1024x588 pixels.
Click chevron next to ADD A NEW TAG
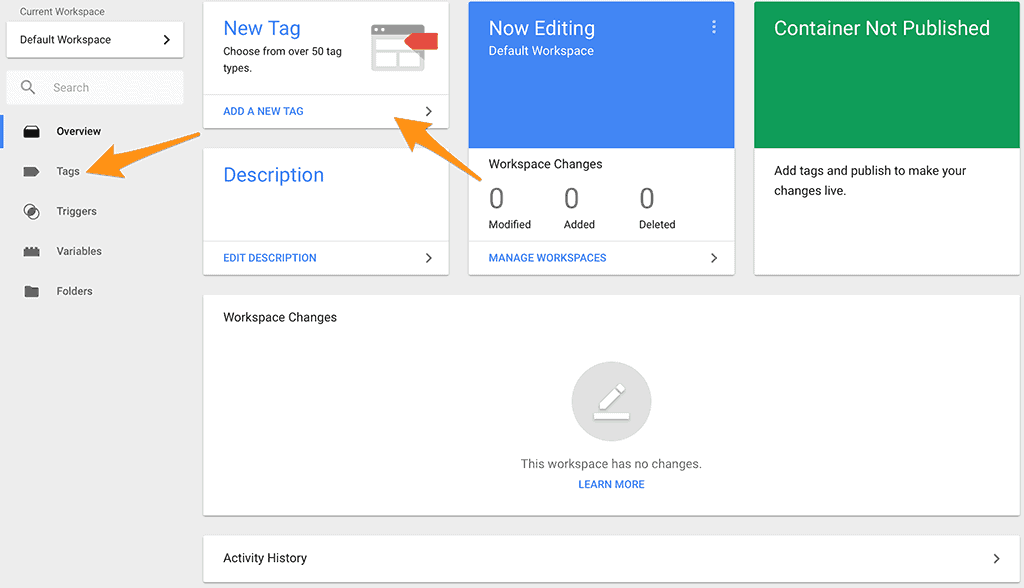click(428, 111)
